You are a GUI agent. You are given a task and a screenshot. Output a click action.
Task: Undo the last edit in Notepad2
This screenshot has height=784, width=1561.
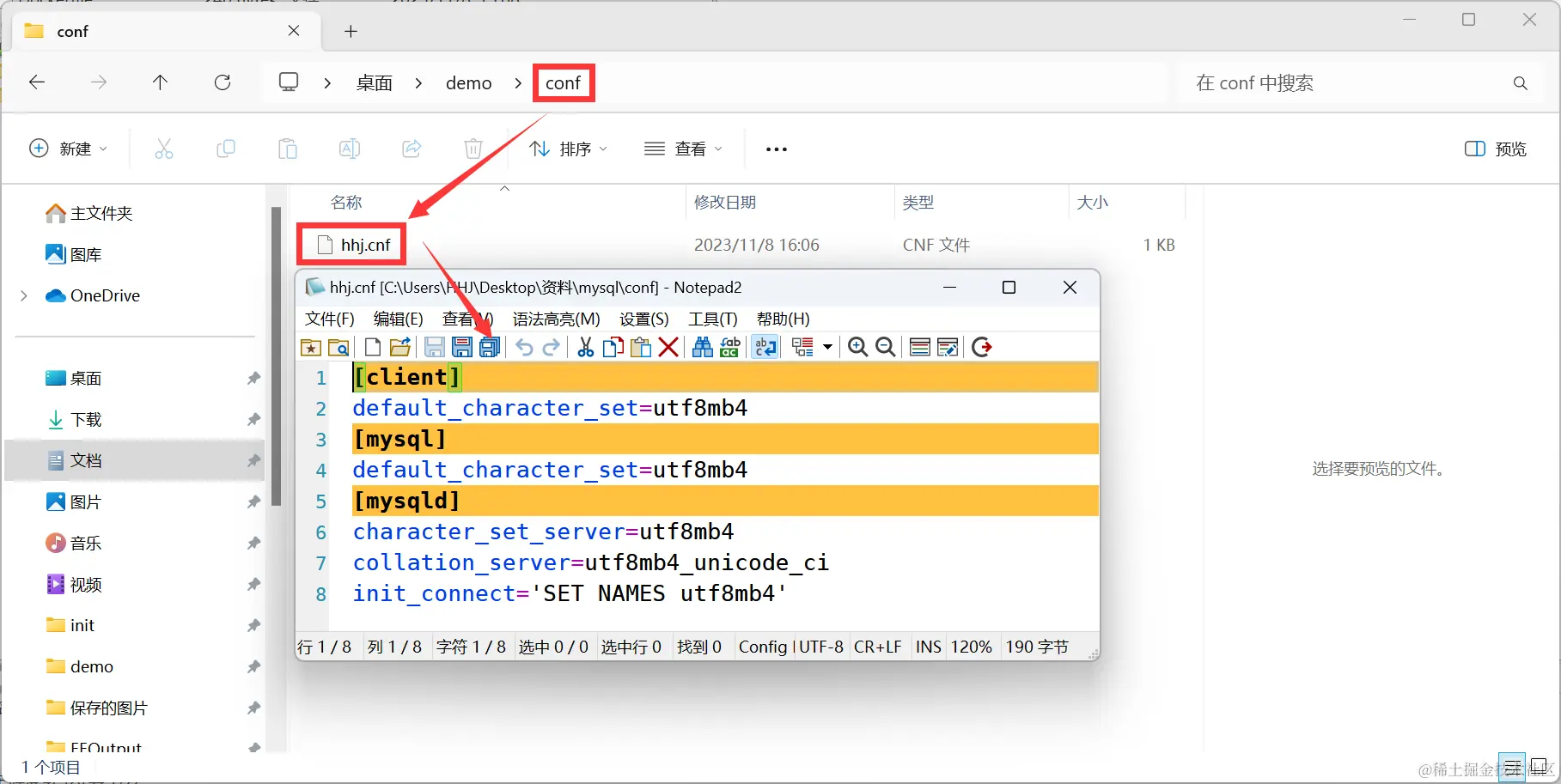(x=524, y=347)
